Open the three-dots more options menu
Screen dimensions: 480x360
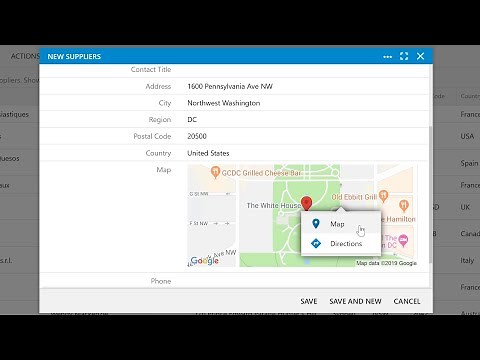click(387, 57)
